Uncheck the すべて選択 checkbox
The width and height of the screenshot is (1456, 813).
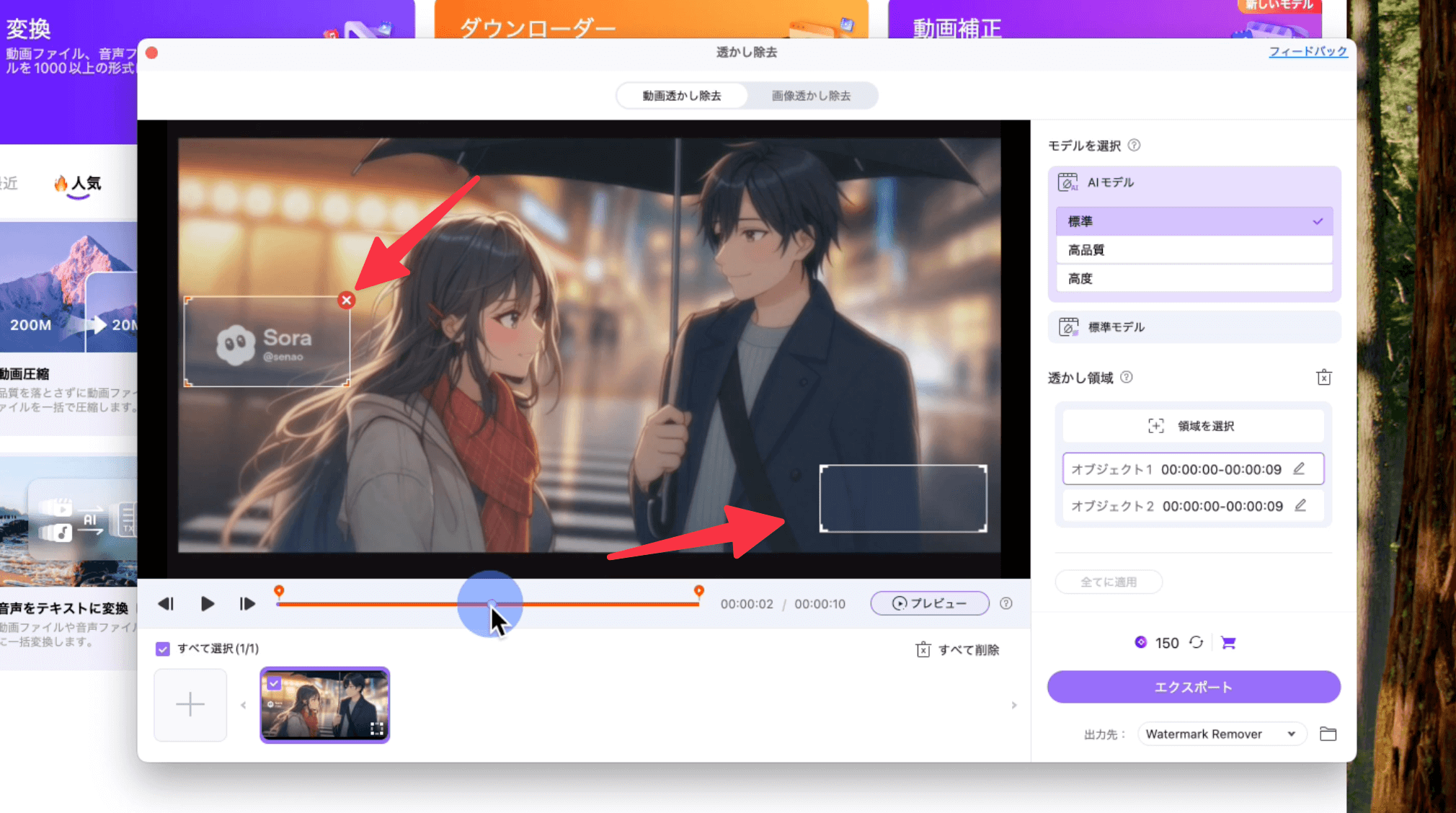pyautogui.click(x=164, y=649)
